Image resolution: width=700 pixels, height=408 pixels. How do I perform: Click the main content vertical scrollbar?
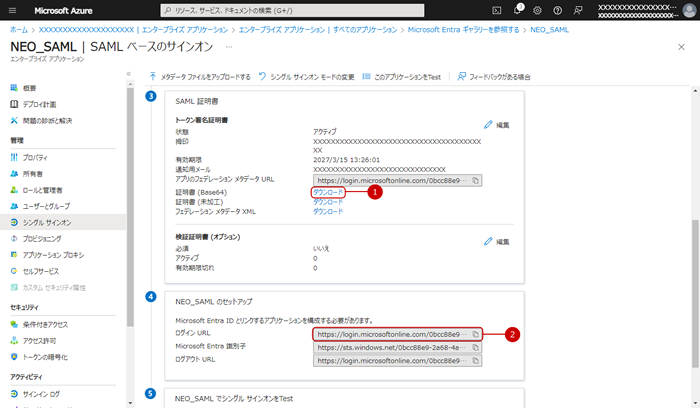pos(696,293)
